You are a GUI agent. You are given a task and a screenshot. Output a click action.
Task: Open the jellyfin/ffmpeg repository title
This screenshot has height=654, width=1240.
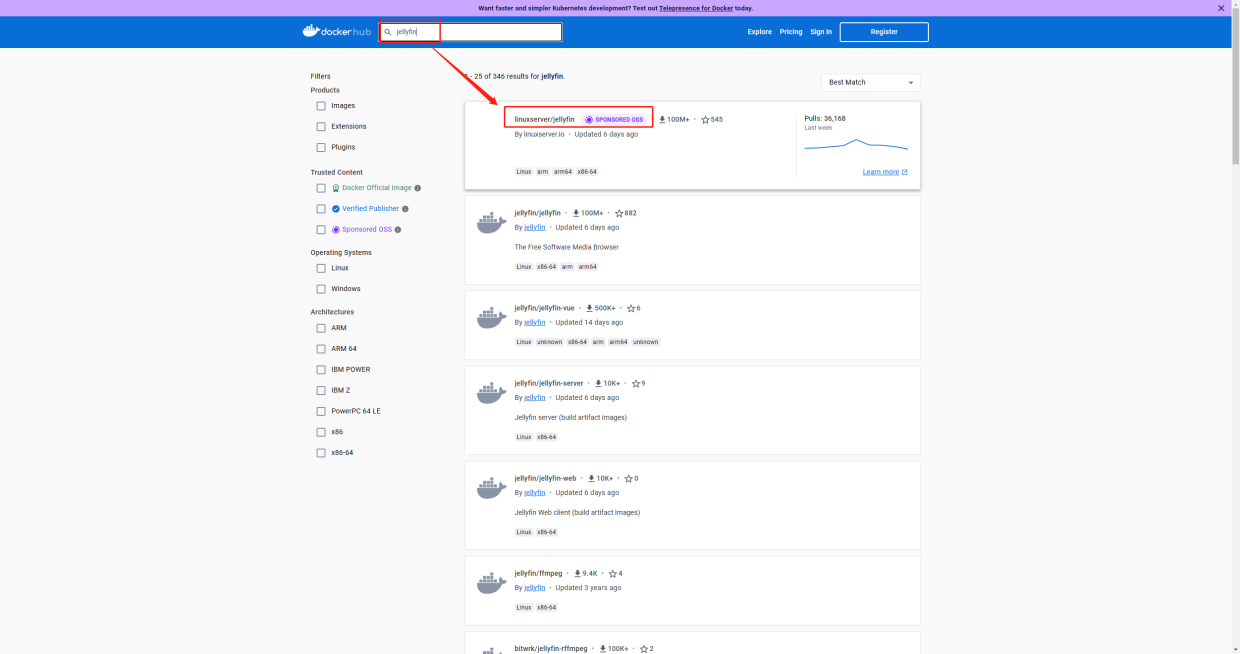[x=539, y=574]
